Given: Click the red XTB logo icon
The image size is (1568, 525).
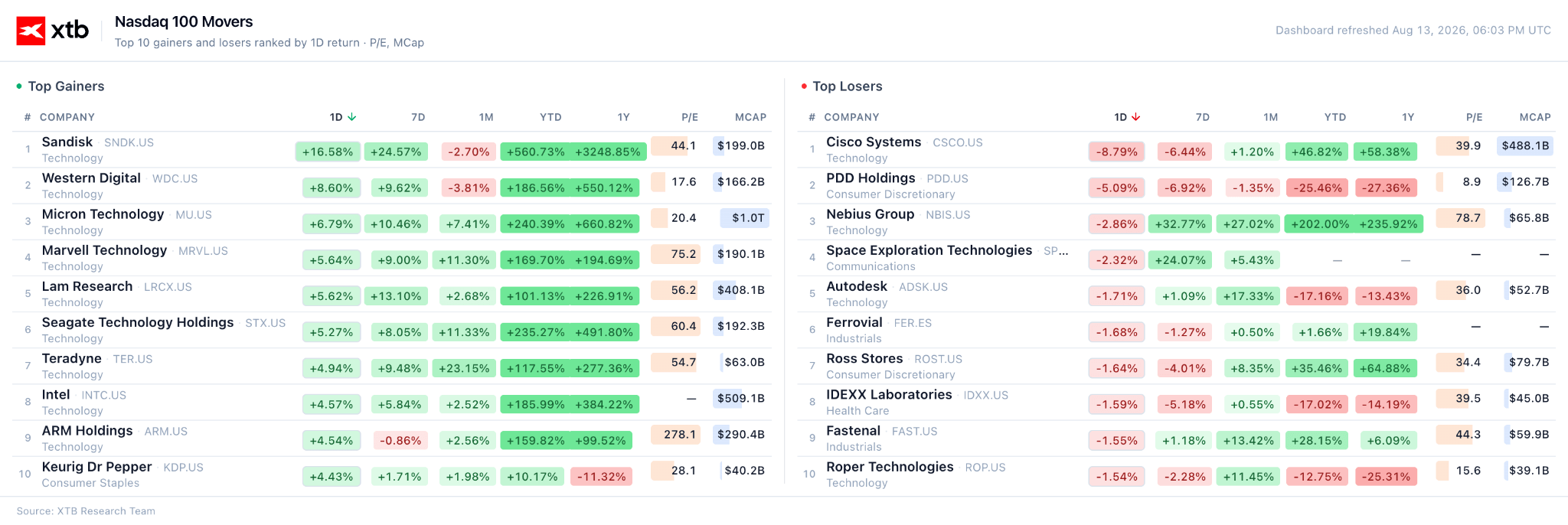Looking at the screenshot, I should click(31, 31).
